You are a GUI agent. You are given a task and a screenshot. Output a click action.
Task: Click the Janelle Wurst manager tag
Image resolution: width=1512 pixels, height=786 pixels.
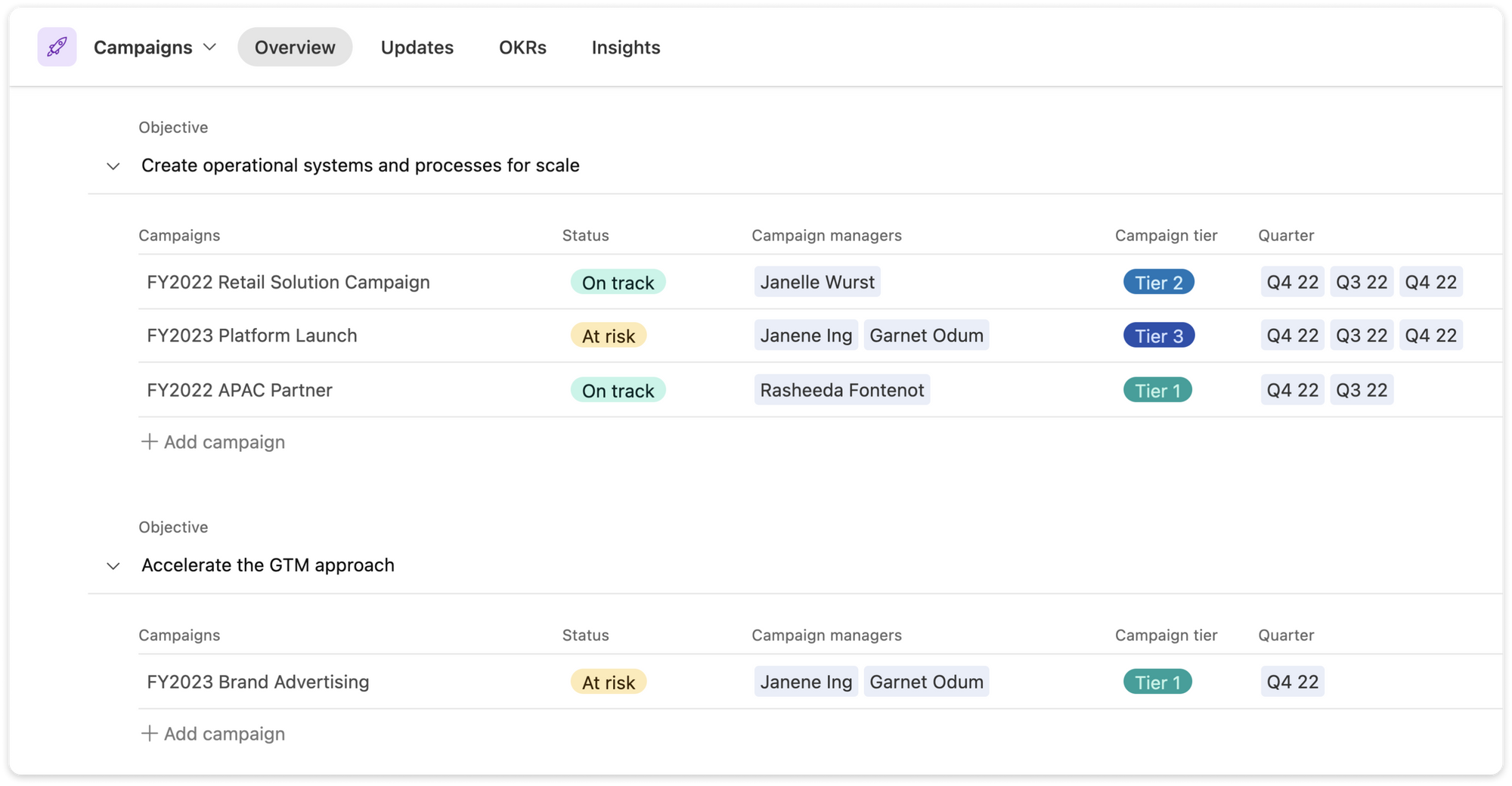click(x=816, y=282)
